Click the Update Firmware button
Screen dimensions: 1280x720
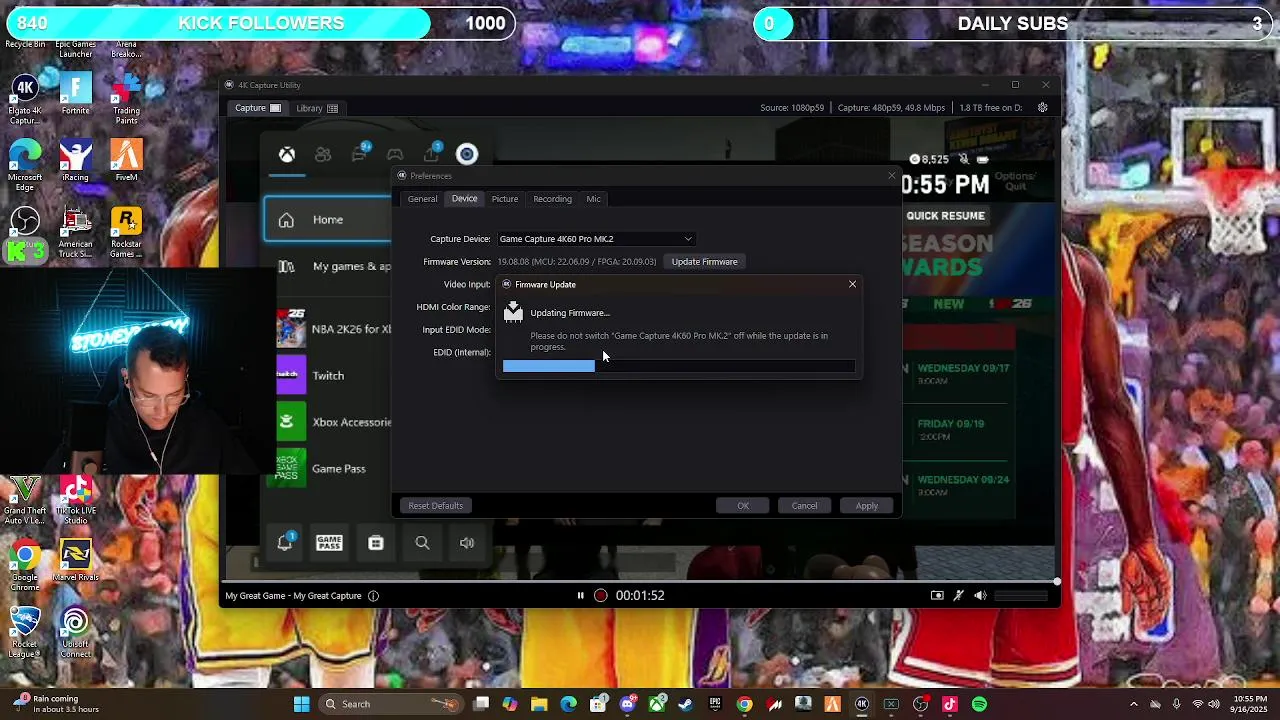pos(704,262)
